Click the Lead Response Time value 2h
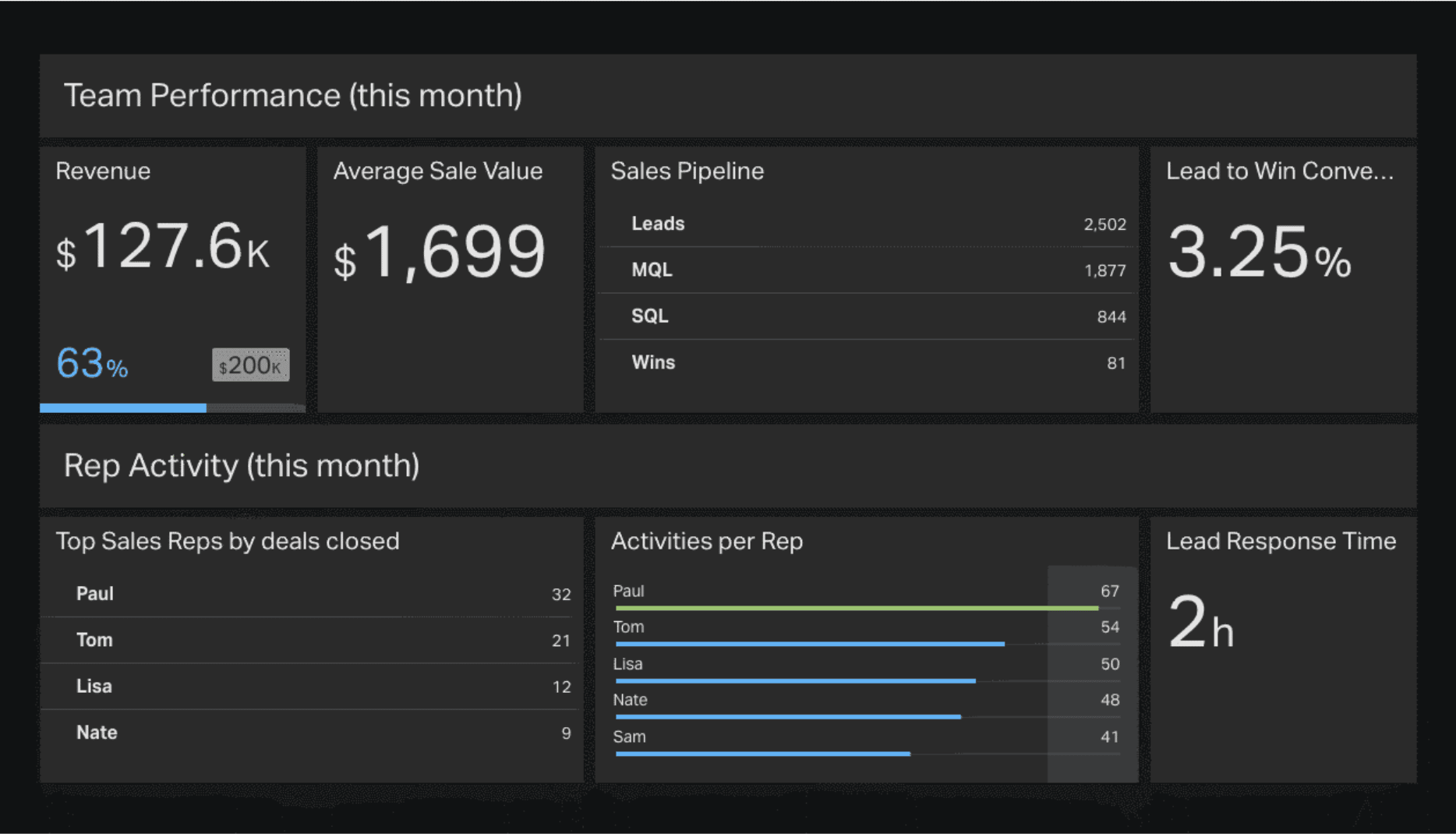The image size is (1456, 837). pos(1201,627)
